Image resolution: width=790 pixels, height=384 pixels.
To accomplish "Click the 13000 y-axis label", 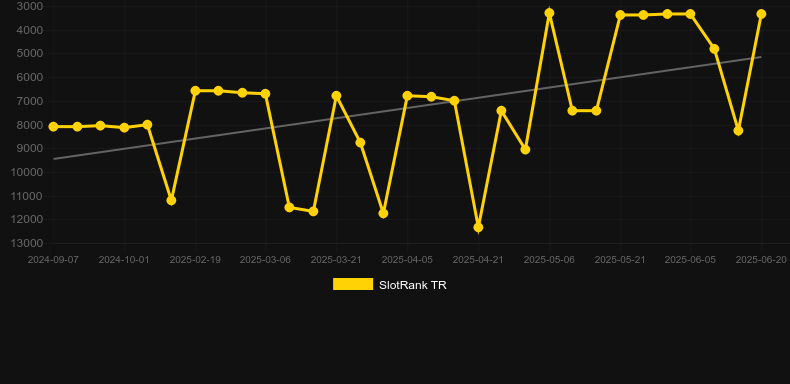I will [x=27, y=243].
